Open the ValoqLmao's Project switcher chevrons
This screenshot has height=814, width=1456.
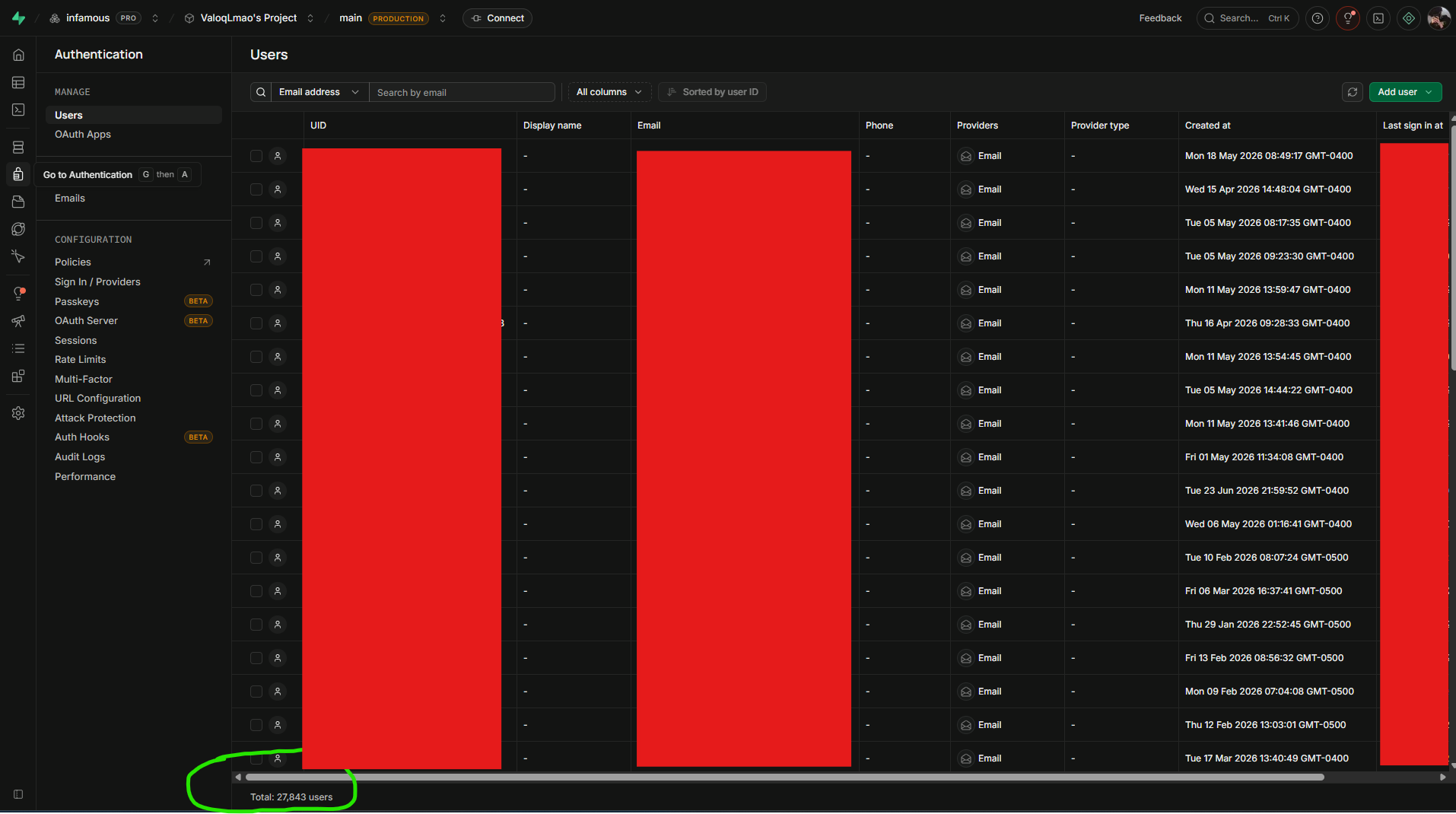[310, 18]
